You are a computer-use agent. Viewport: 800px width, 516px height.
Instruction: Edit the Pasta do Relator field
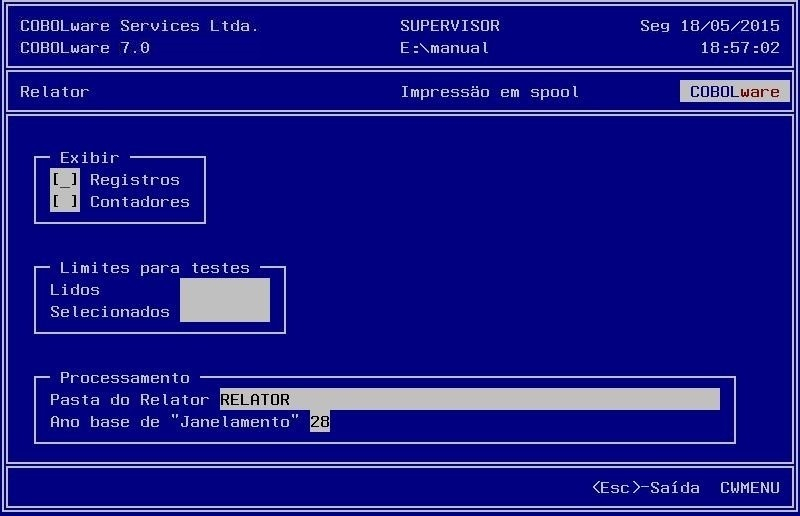click(x=470, y=399)
